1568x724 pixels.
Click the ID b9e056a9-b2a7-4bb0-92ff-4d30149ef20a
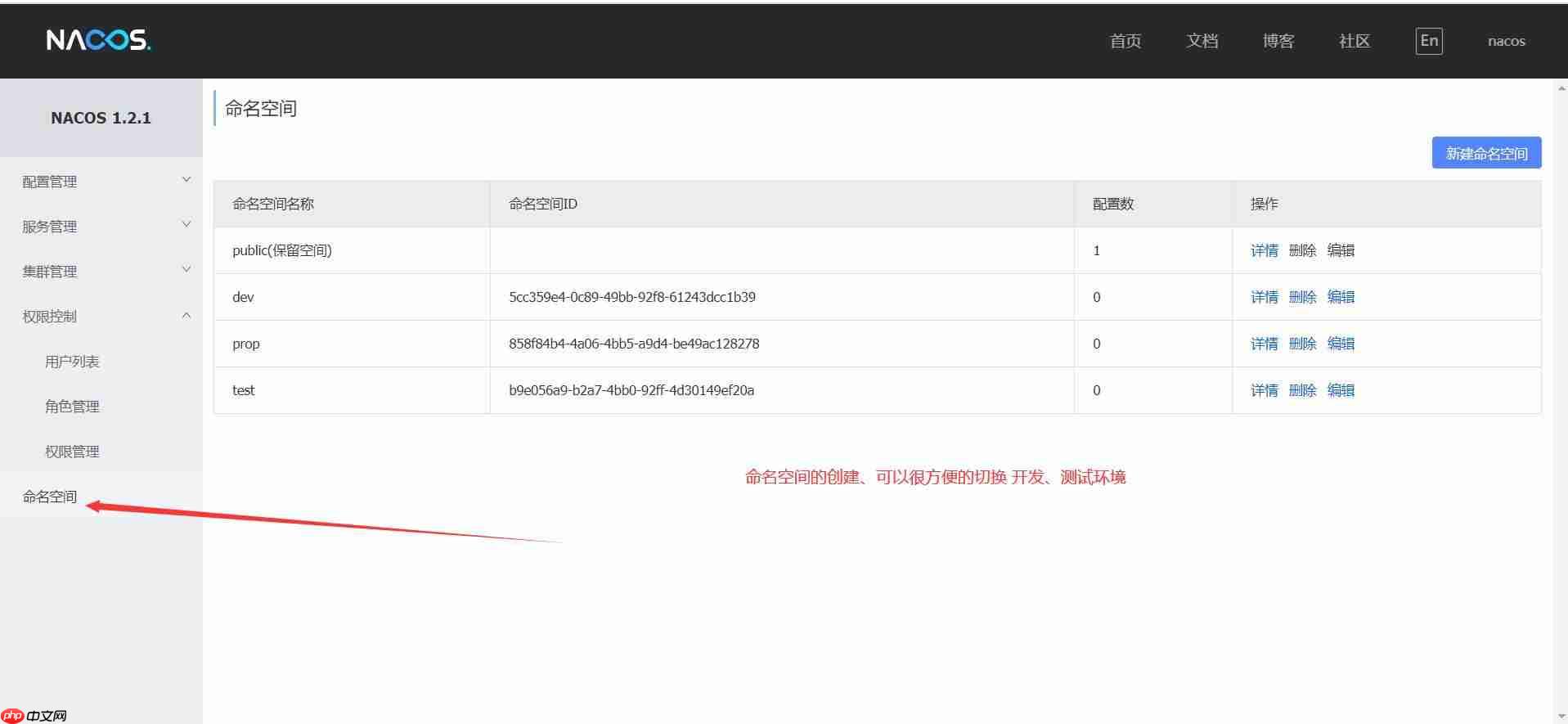coord(631,390)
